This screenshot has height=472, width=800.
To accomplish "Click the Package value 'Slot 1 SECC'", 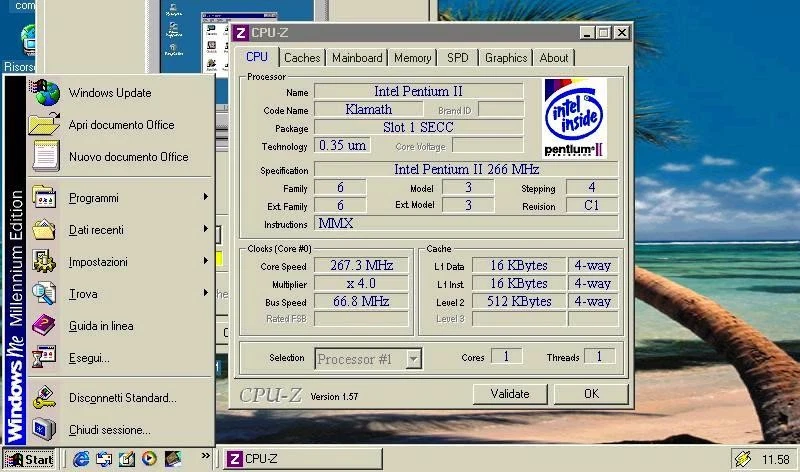I will (418, 127).
